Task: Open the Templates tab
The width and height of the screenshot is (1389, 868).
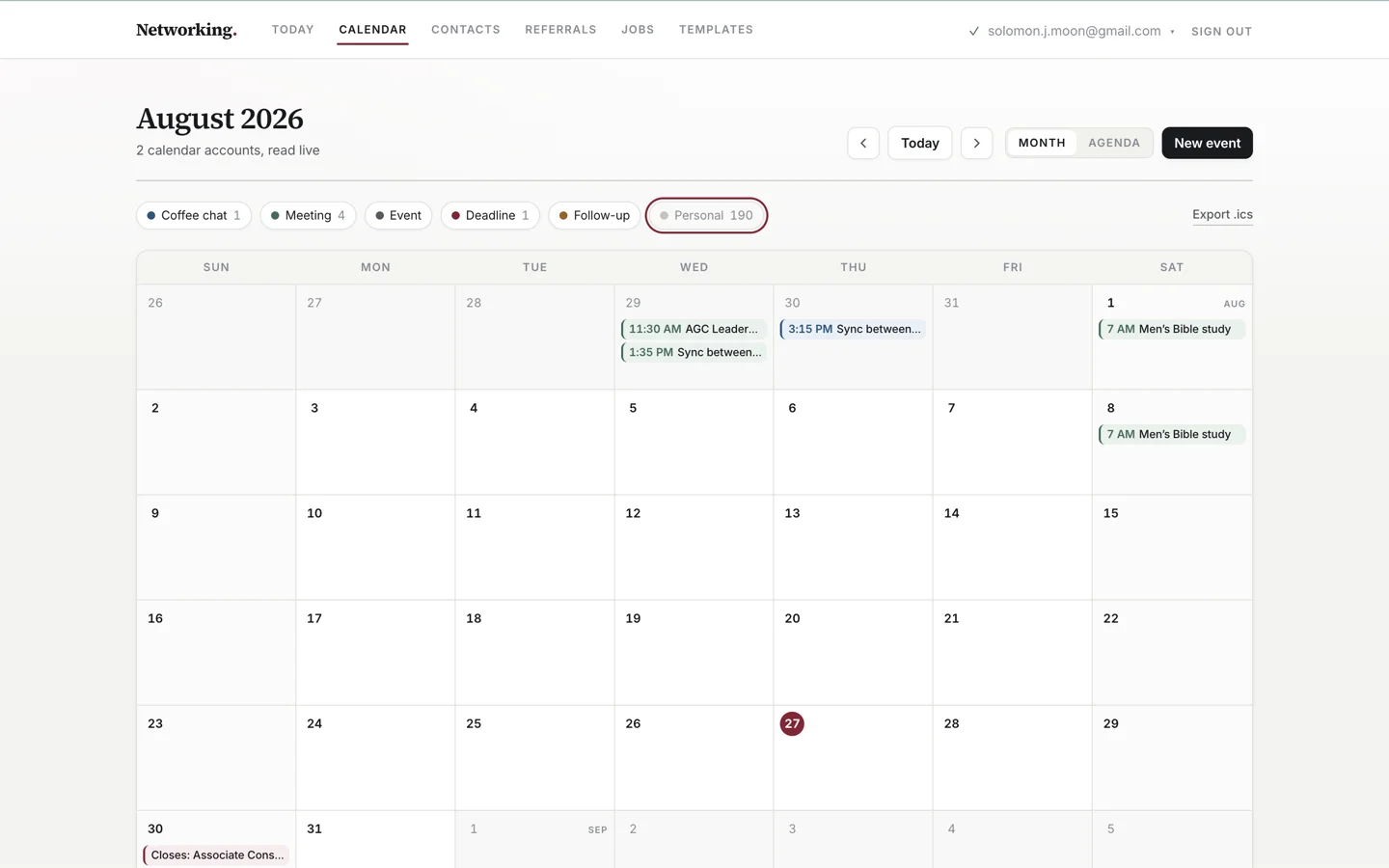Action: (716, 30)
